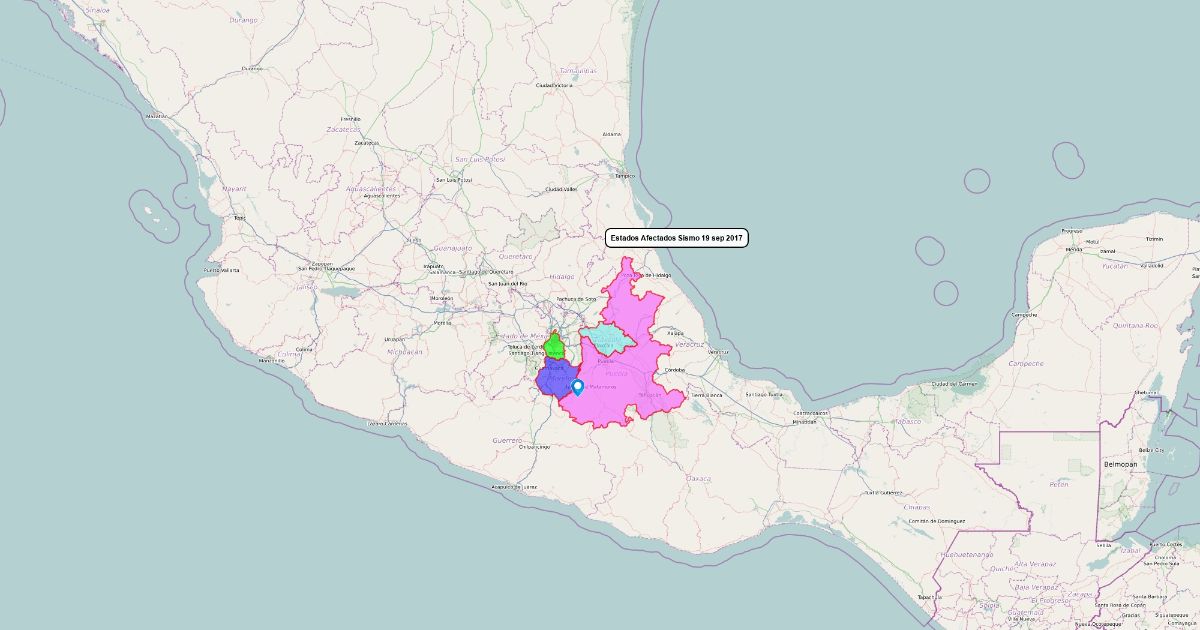Click the blue location marker pin
Image resolution: width=1200 pixels, height=630 pixels.
point(577,386)
